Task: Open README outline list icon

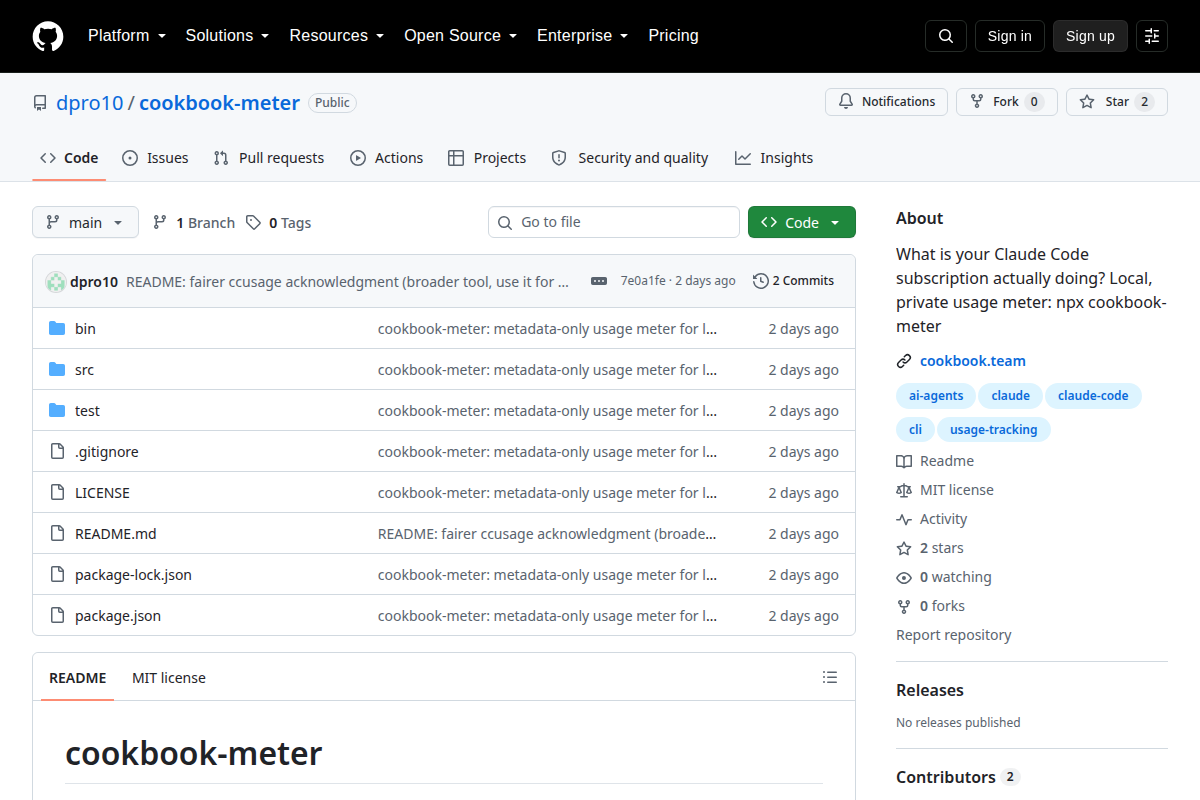Action: [x=830, y=677]
